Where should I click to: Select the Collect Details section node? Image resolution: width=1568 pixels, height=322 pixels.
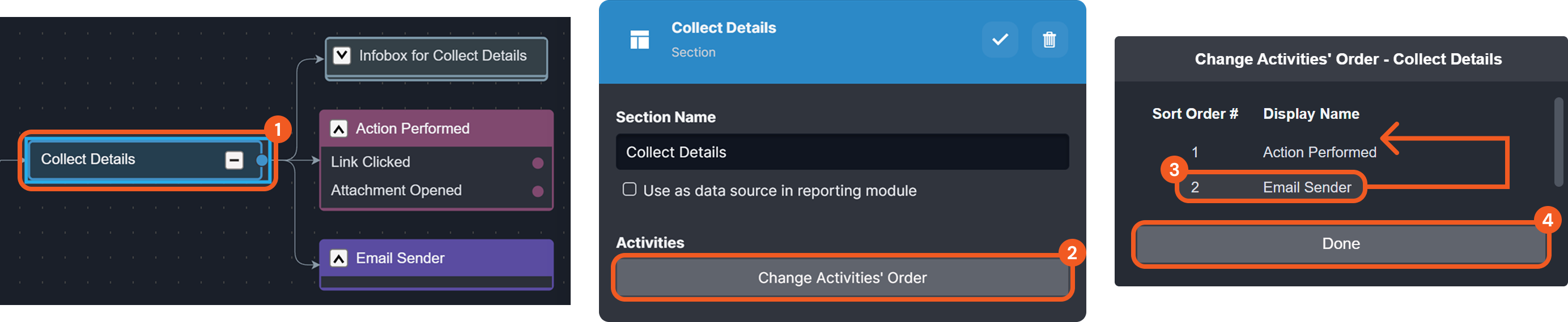pos(122,160)
